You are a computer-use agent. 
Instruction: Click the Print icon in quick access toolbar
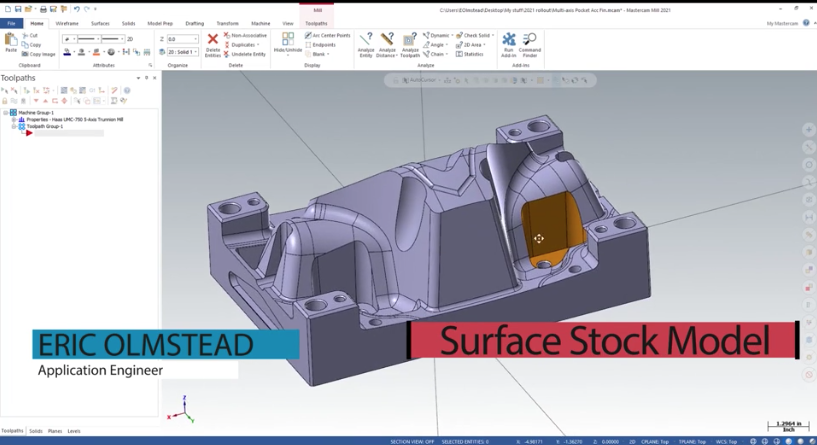pos(43,9)
